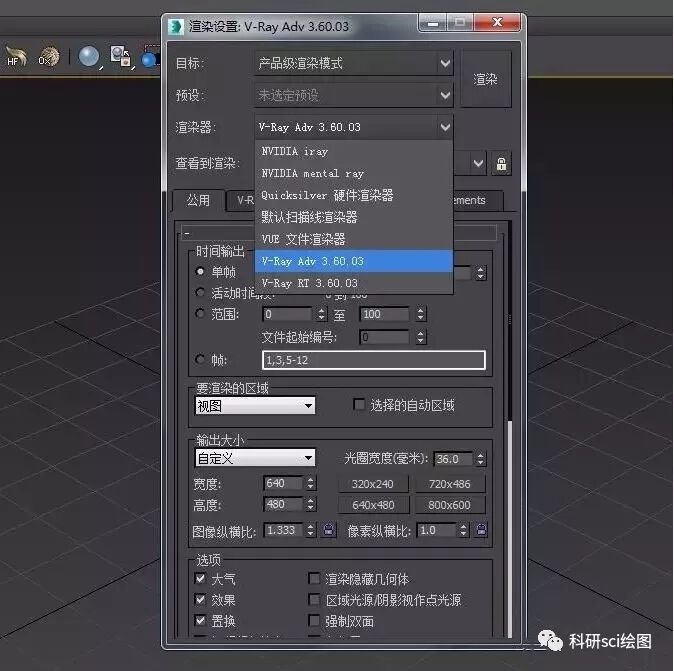Enable 强制双面 checkbox
This screenshot has width=674, height=671.
click(314, 621)
